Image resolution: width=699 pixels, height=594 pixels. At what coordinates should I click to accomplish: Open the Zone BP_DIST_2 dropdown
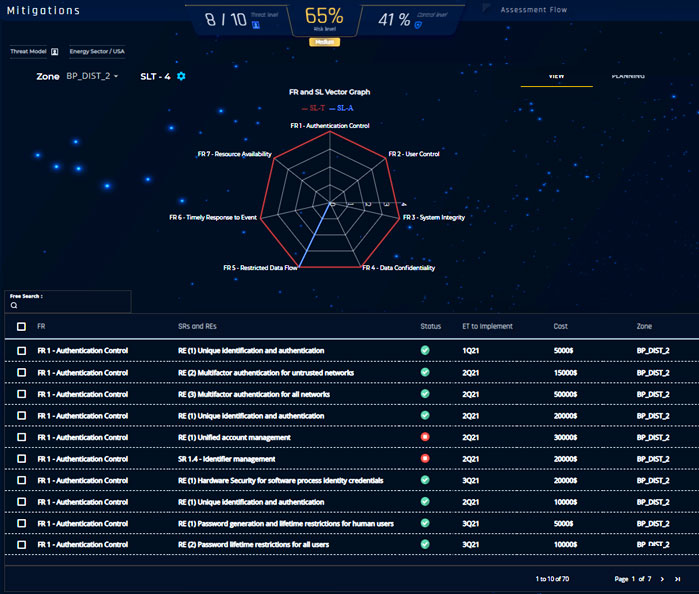coord(92,76)
